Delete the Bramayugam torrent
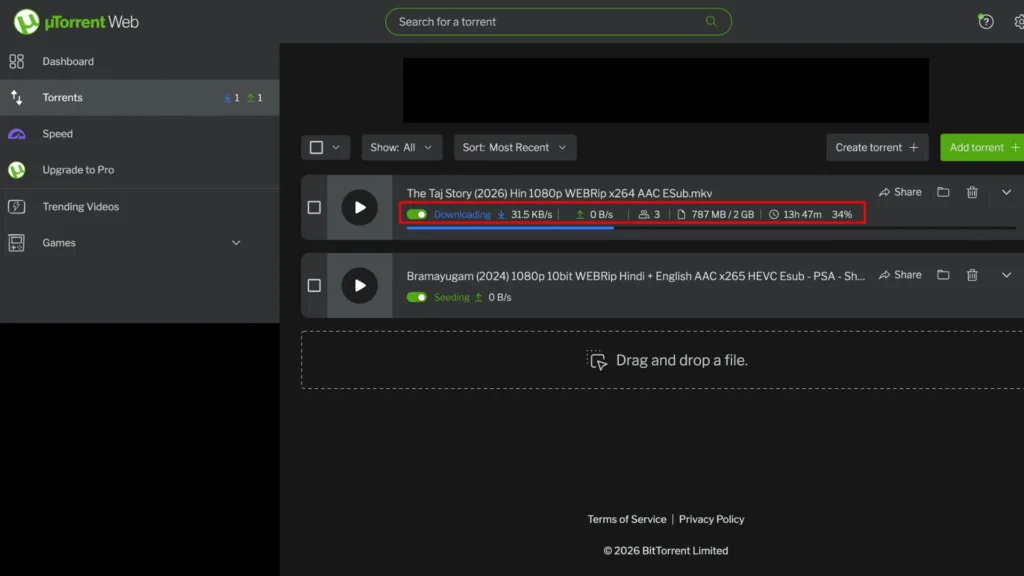This screenshot has width=1024, height=576. coord(972,275)
